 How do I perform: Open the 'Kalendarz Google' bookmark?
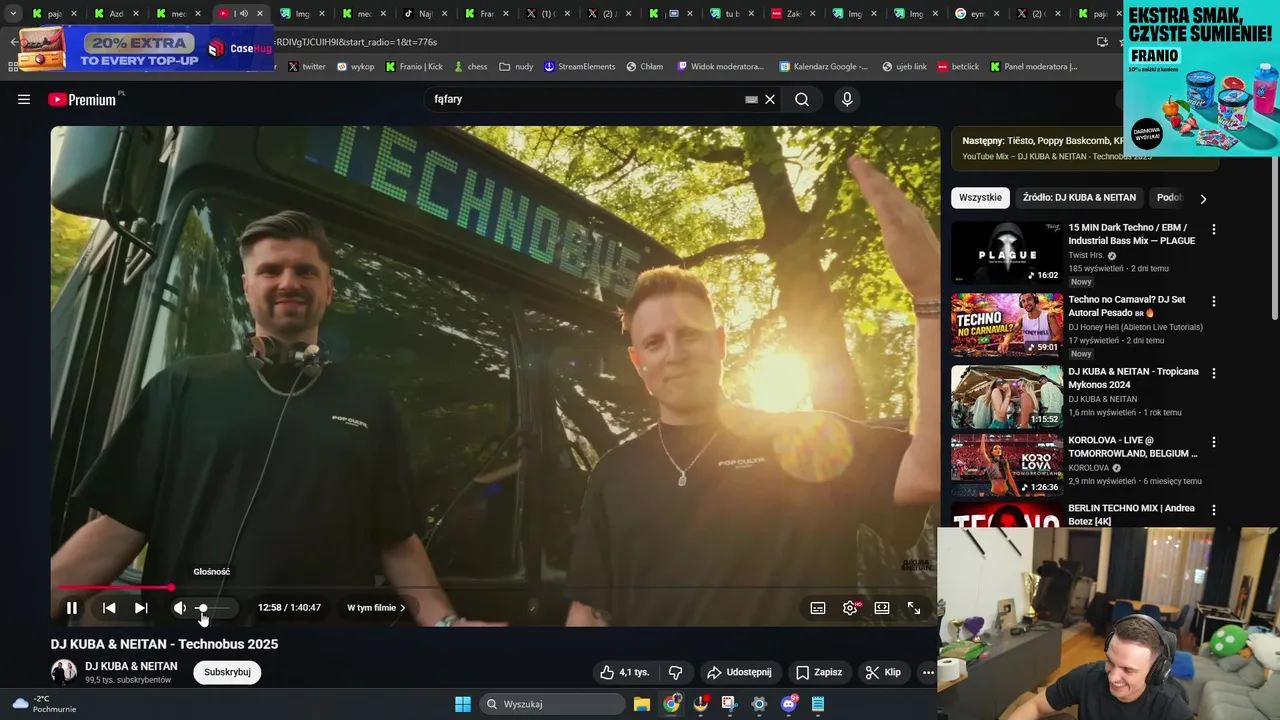[825, 66]
